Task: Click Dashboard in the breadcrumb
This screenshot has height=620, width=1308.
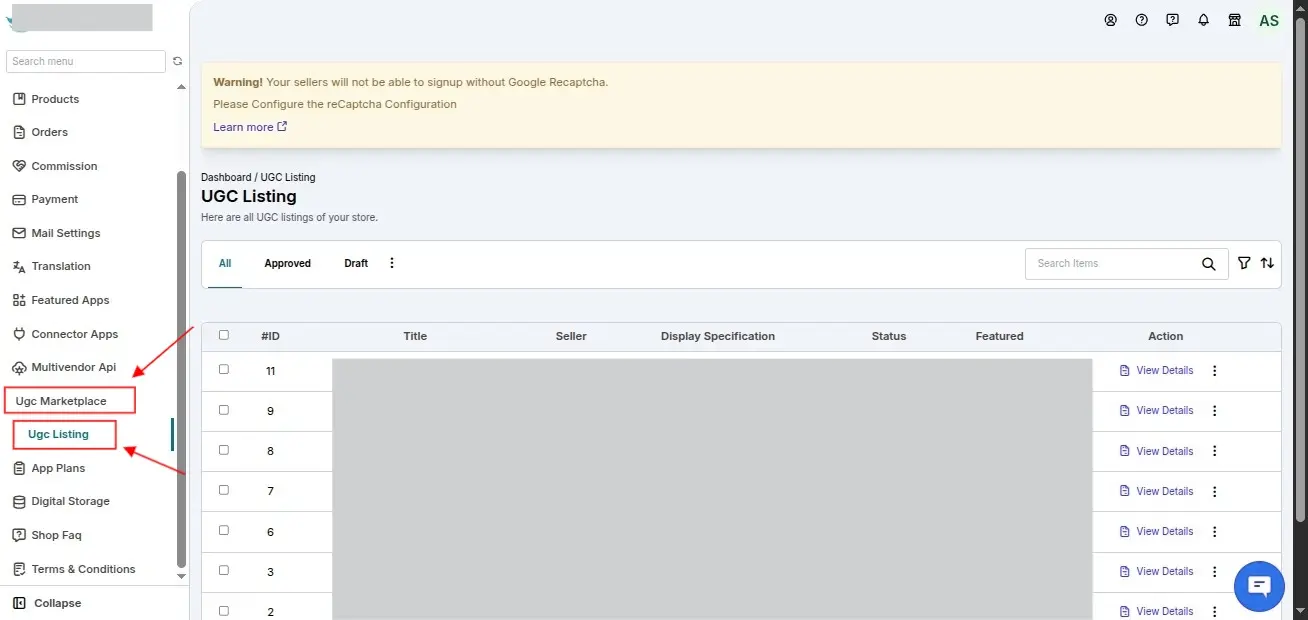Action: click(x=226, y=177)
